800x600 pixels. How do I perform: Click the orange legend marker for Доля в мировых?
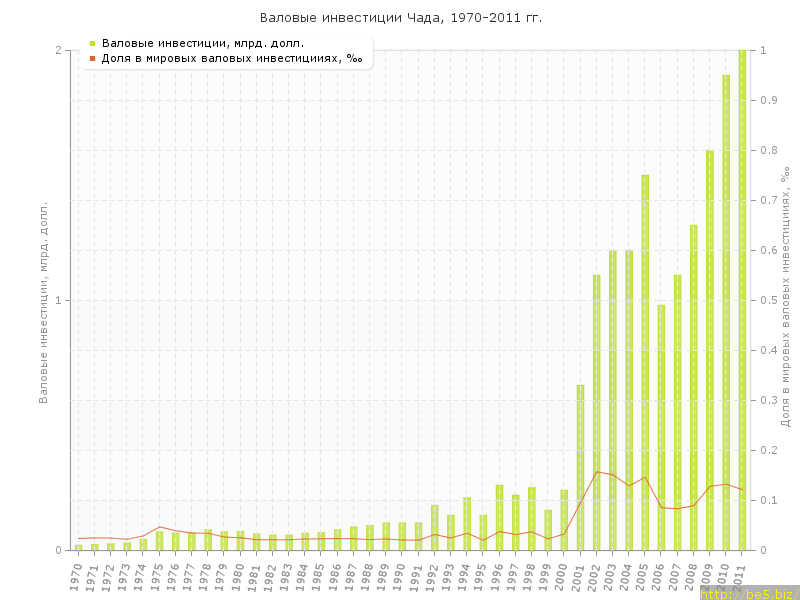(x=92, y=58)
